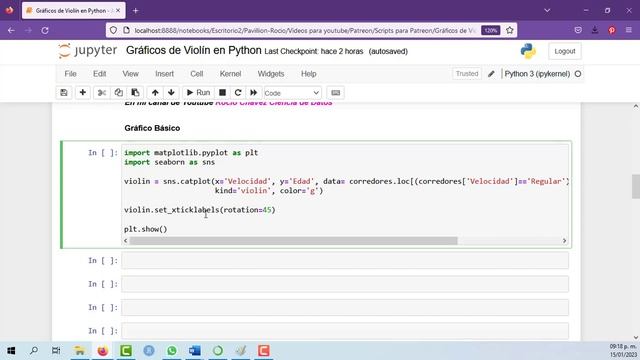Select the Gráficos de Violín en Python tab
The height and width of the screenshot is (360, 640).
73,11
